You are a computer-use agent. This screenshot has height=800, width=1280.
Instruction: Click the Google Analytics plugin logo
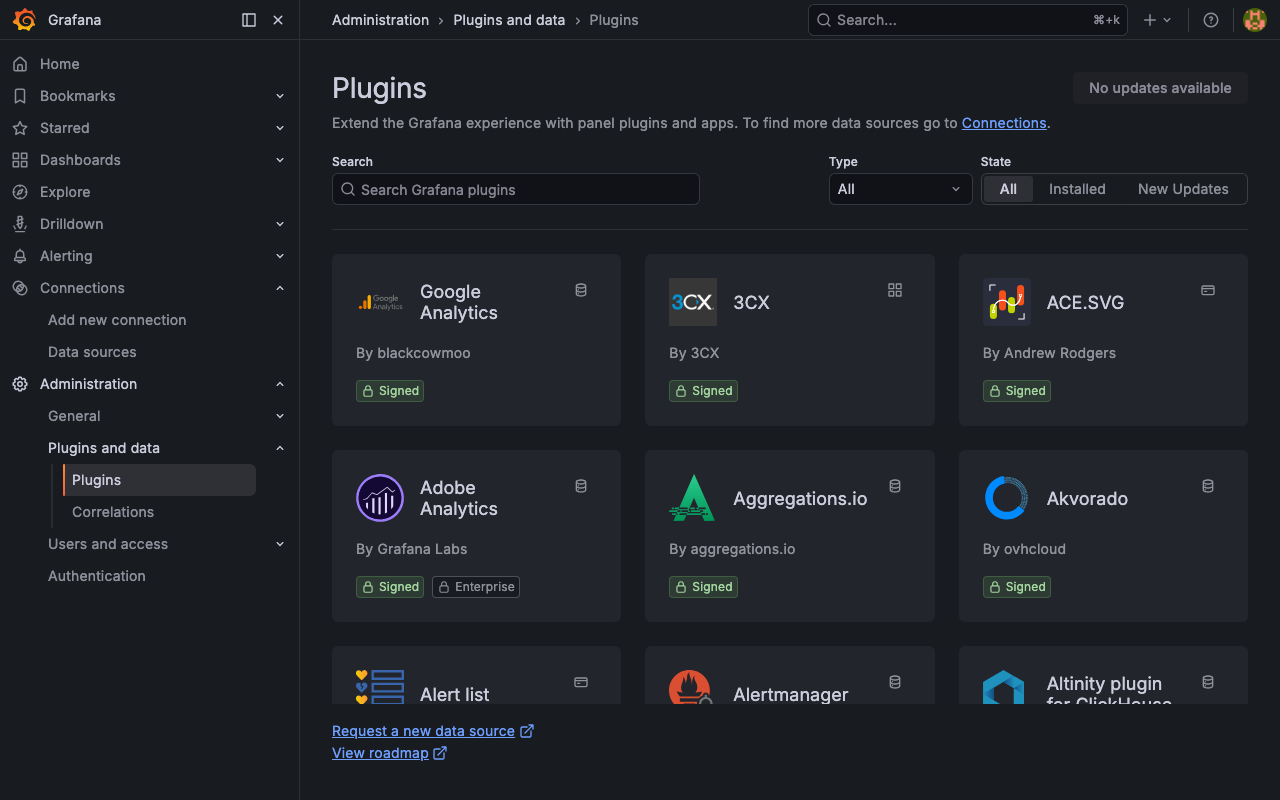pyautogui.click(x=380, y=302)
